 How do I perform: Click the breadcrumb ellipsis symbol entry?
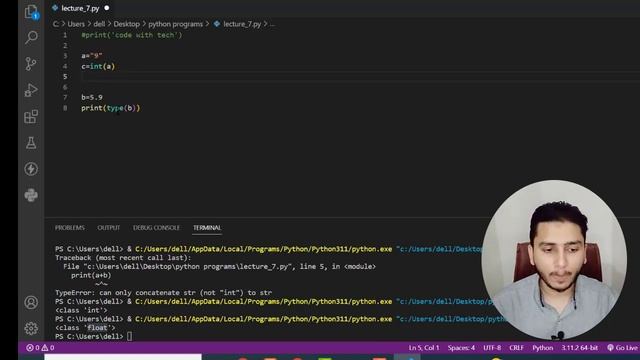[272, 24]
